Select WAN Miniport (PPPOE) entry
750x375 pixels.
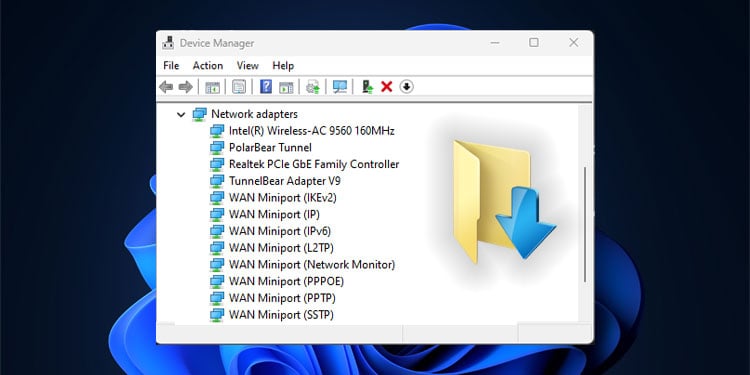287,281
